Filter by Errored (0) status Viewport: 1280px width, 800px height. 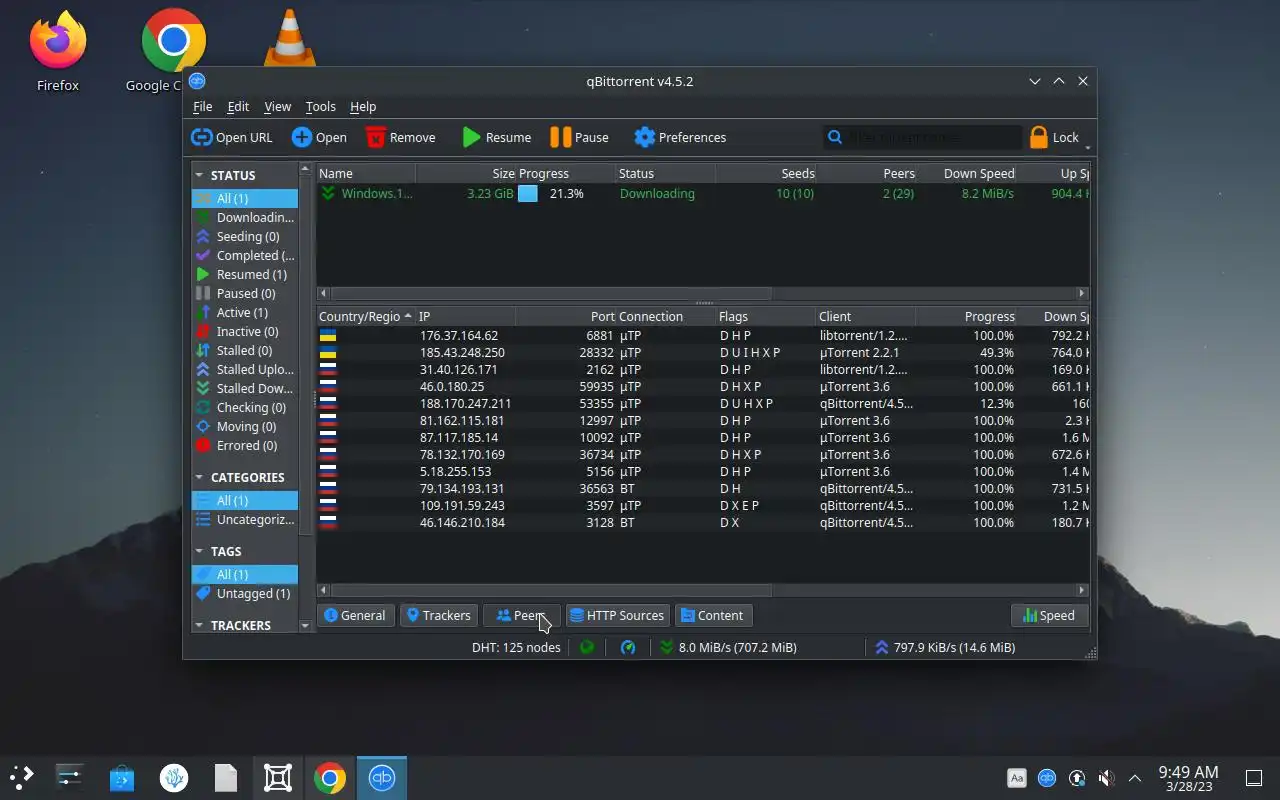244,445
